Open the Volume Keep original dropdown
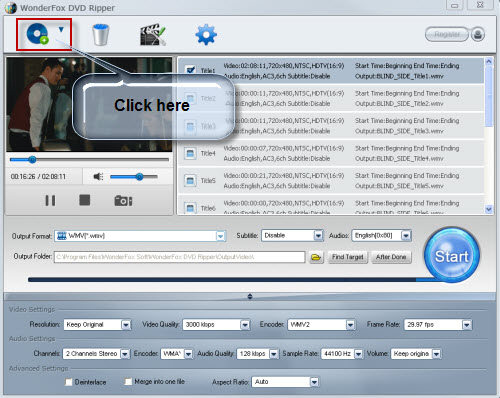This screenshot has height=398, width=500. tap(436, 354)
